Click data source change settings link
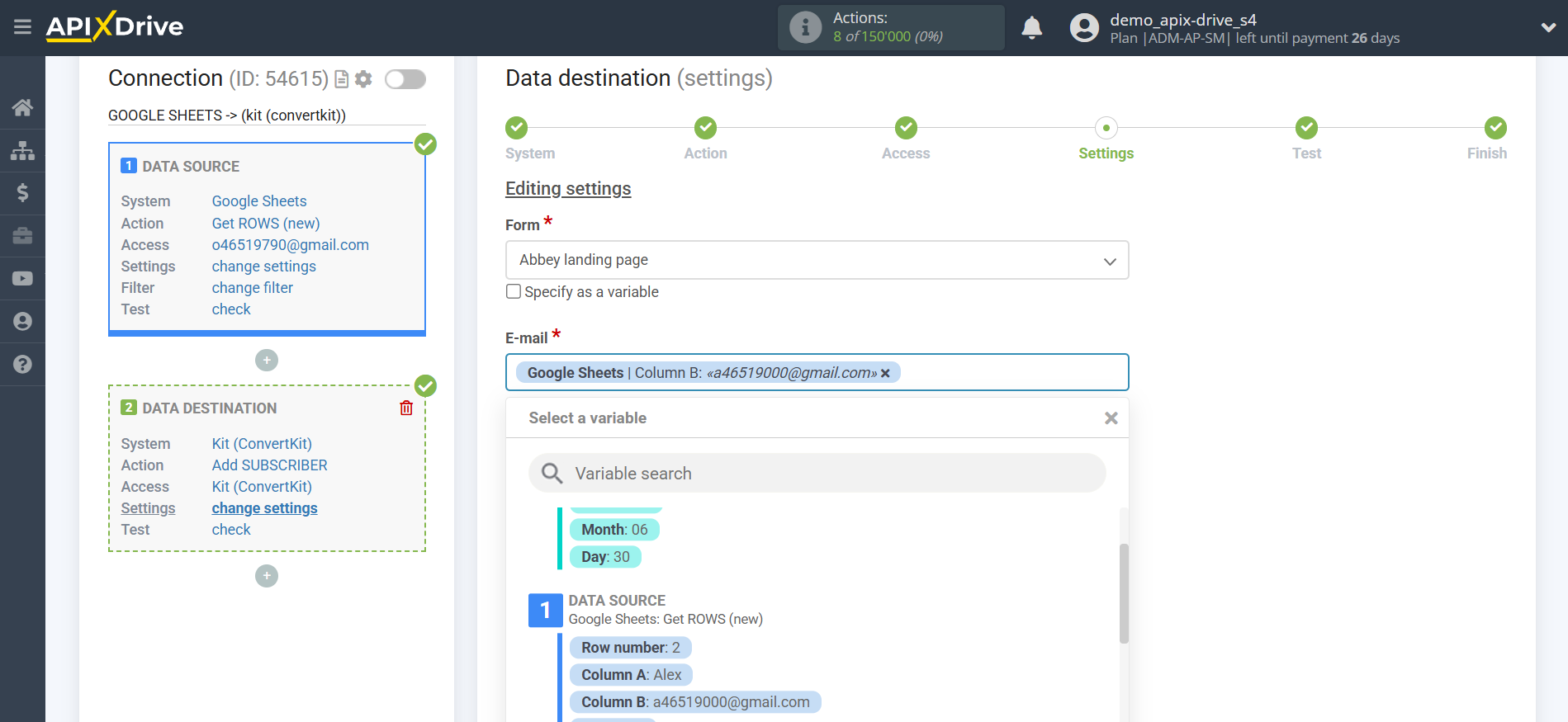 click(x=264, y=267)
